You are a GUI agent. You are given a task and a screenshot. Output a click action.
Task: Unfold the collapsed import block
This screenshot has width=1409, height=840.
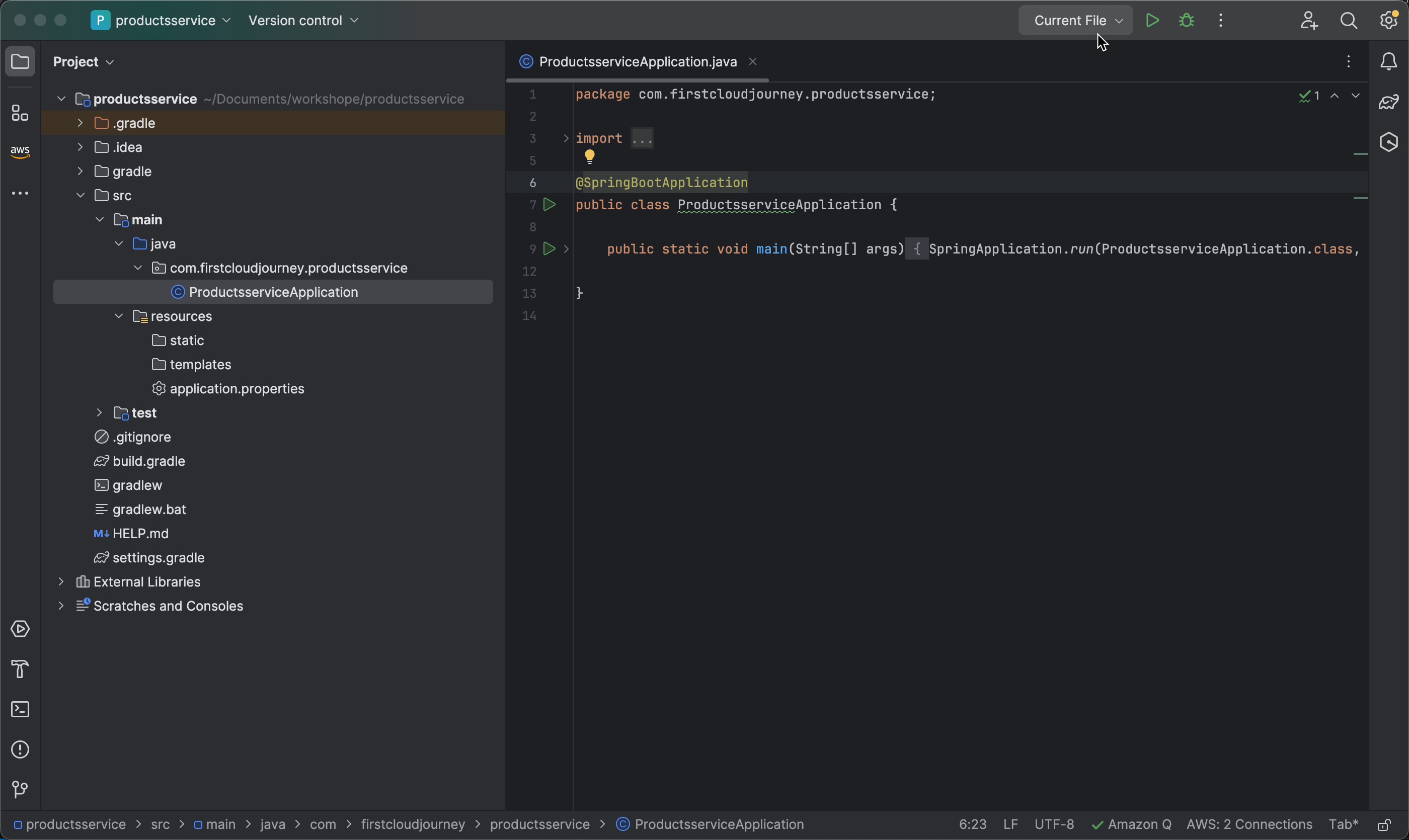tap(566, 138)
